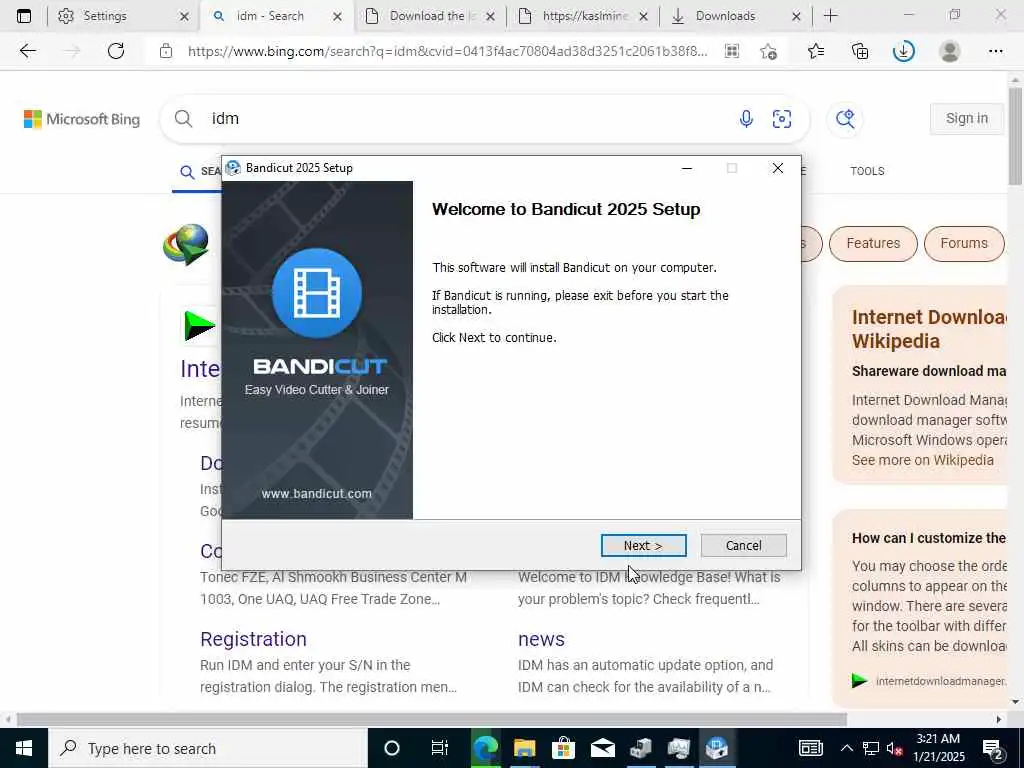This screenshot has height=768, width=1024.
Task: Open the news result link
Action: coord(541,639)
